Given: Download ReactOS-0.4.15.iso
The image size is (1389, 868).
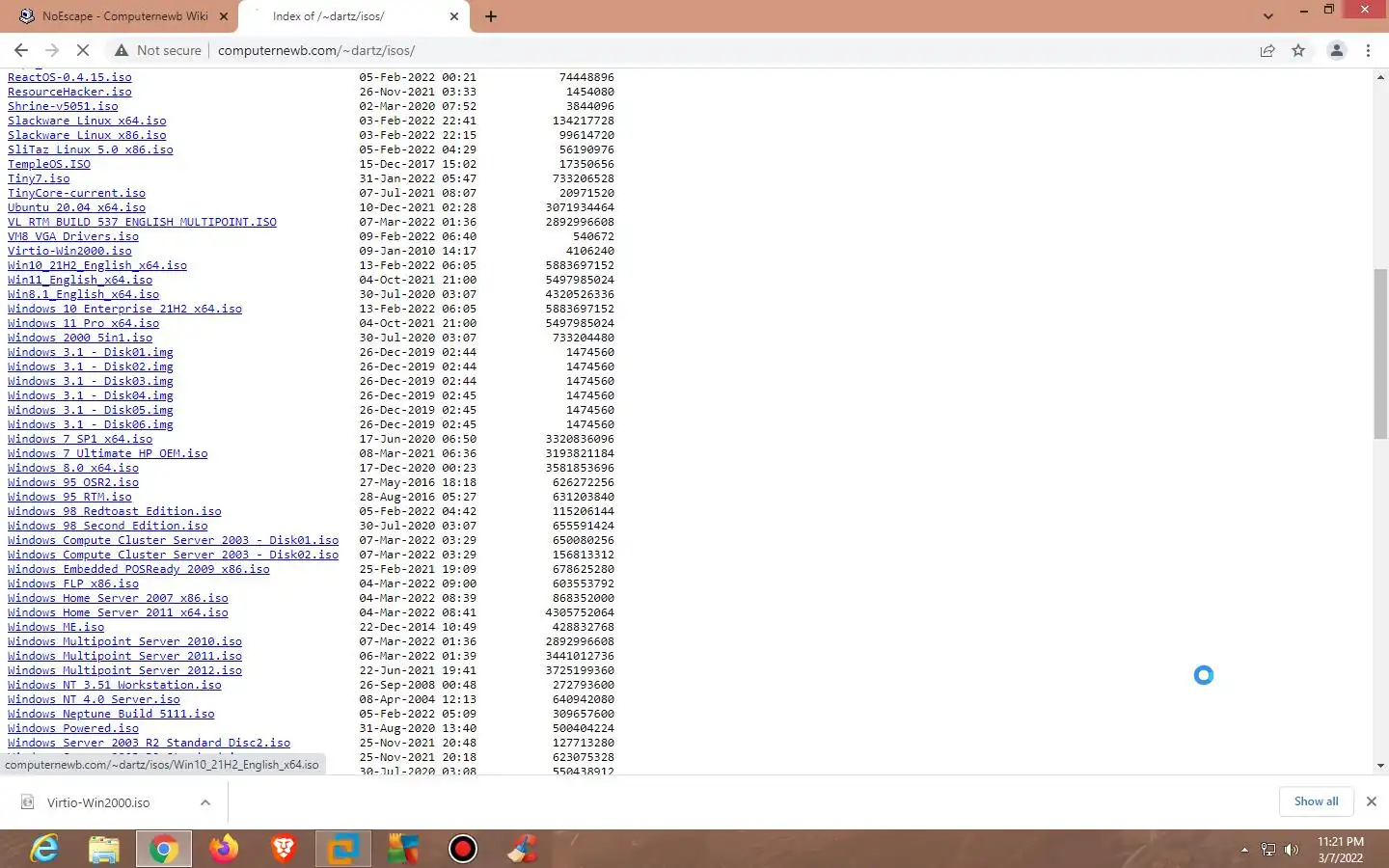Looking at the screenshot, I should pos(69,77).
